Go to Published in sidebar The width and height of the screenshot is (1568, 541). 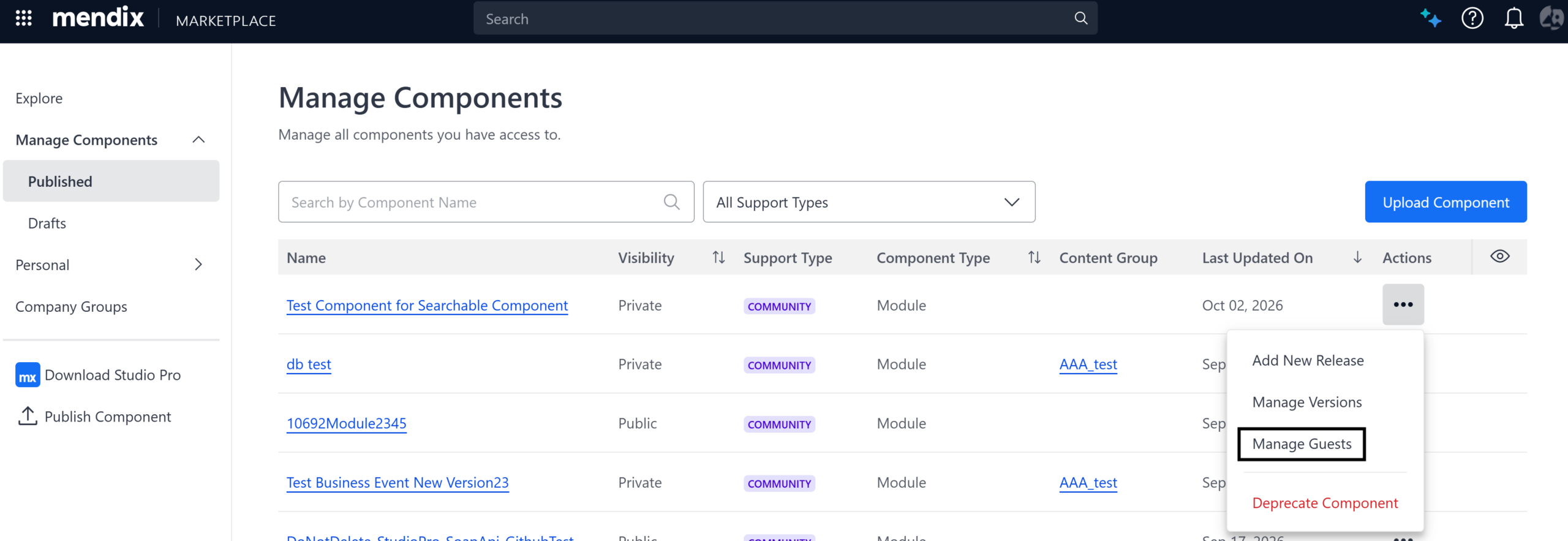(x=111, y=181)
